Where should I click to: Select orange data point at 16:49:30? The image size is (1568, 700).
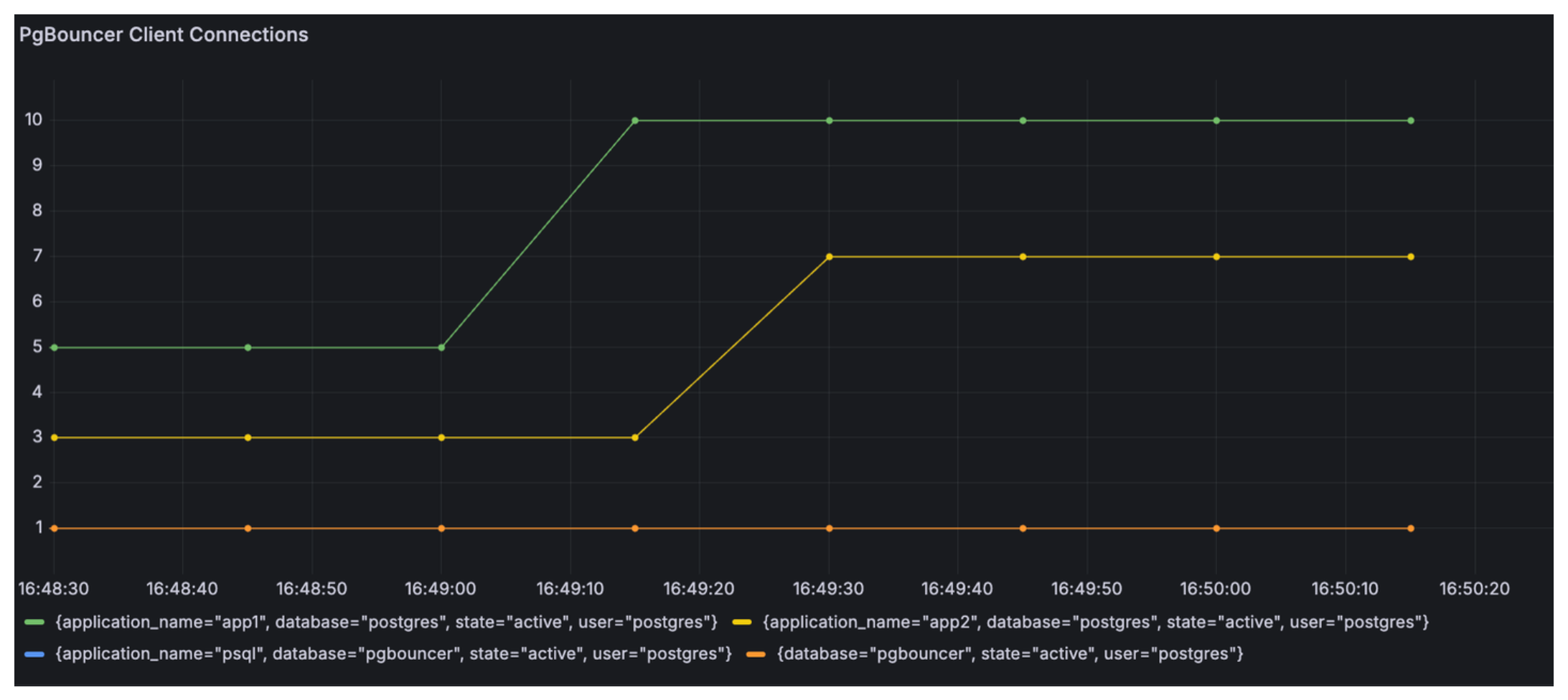829,529
